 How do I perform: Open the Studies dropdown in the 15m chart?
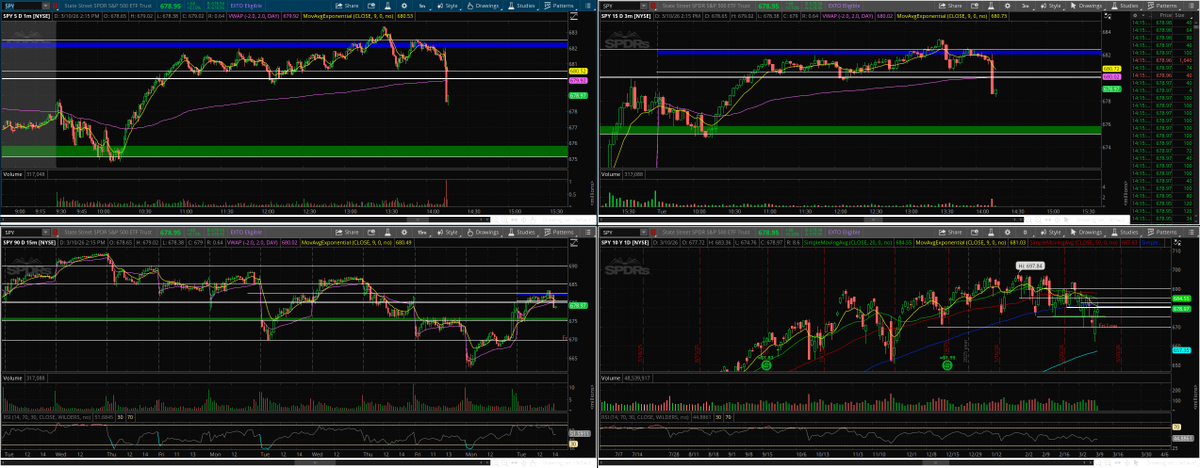tap(522, 233)
